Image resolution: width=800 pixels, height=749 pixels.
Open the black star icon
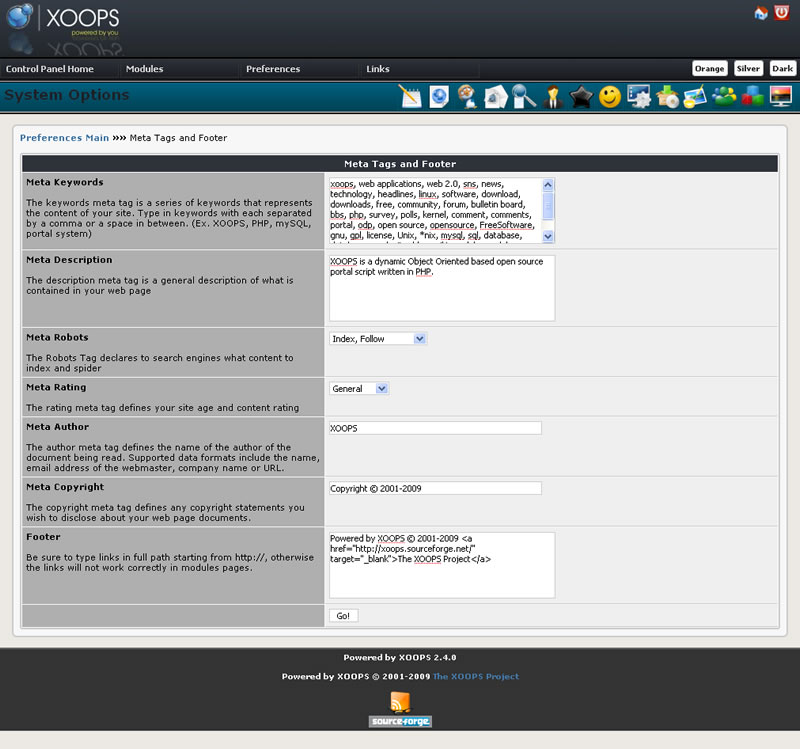coord(581,96)
